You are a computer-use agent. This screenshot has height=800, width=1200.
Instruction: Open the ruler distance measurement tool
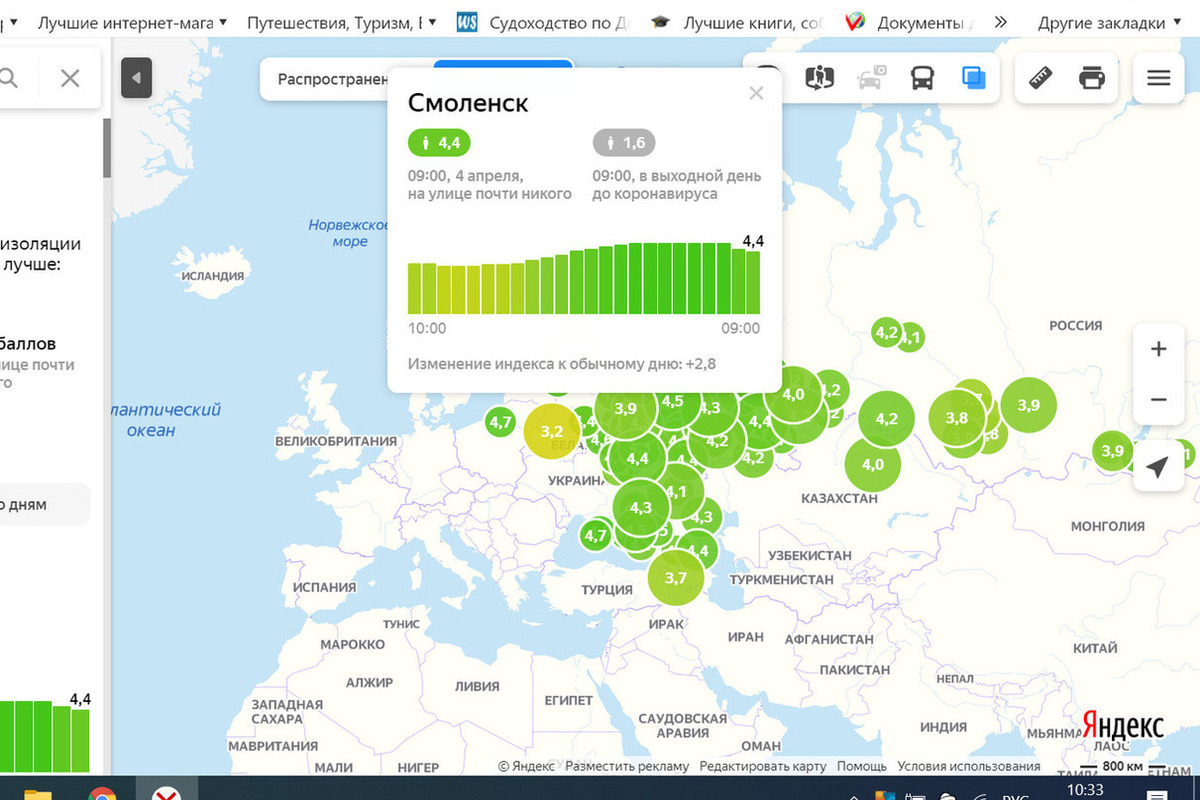(1041, 78)
